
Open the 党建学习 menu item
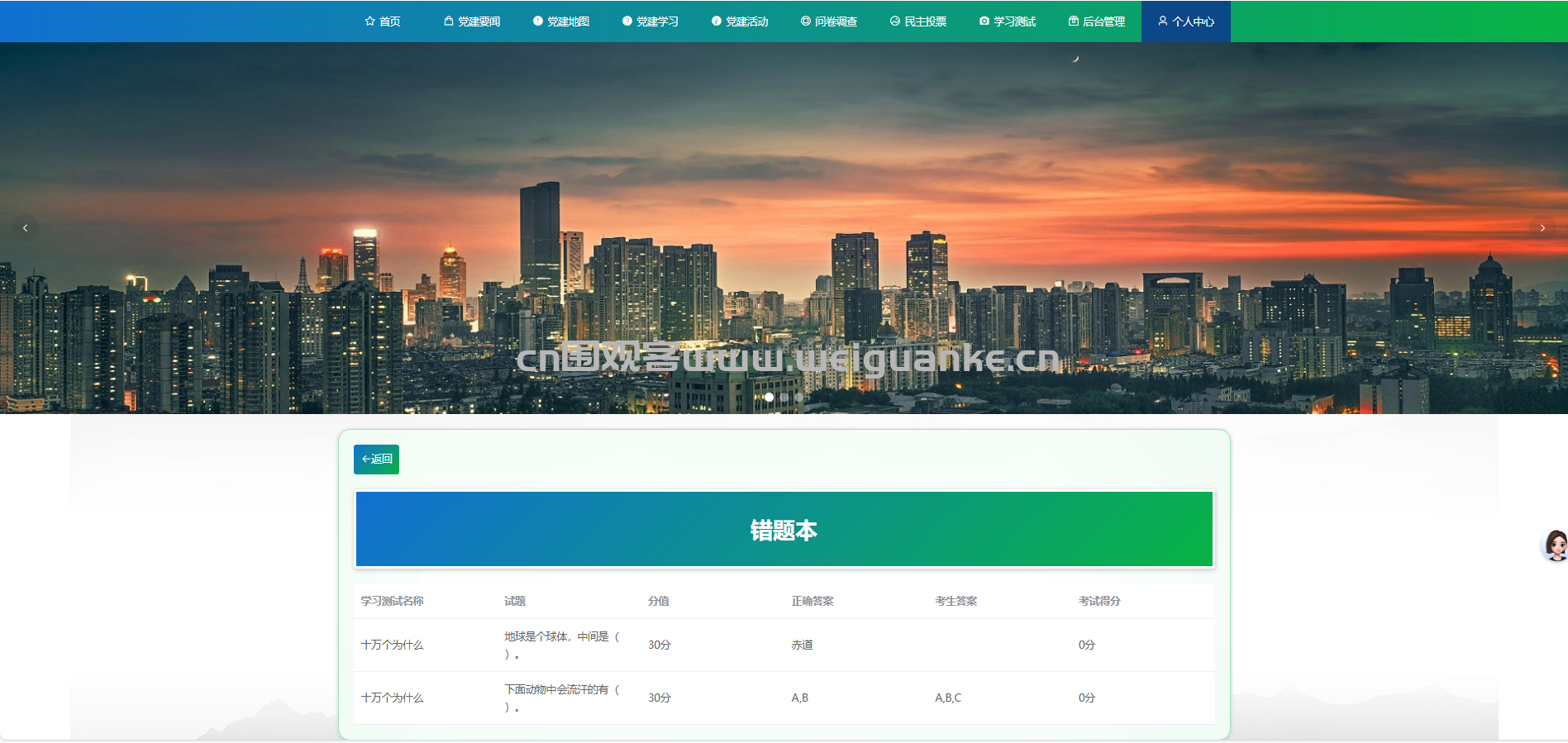[x=651, y=21]
